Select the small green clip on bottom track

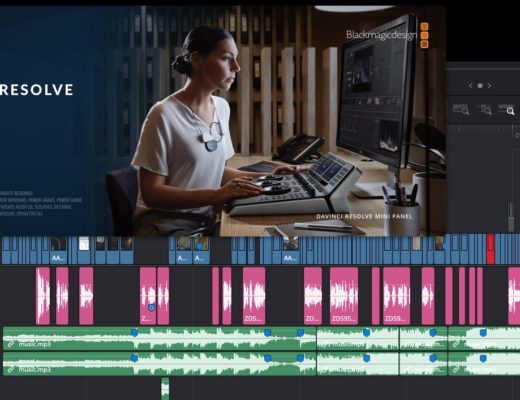point(165,389)
